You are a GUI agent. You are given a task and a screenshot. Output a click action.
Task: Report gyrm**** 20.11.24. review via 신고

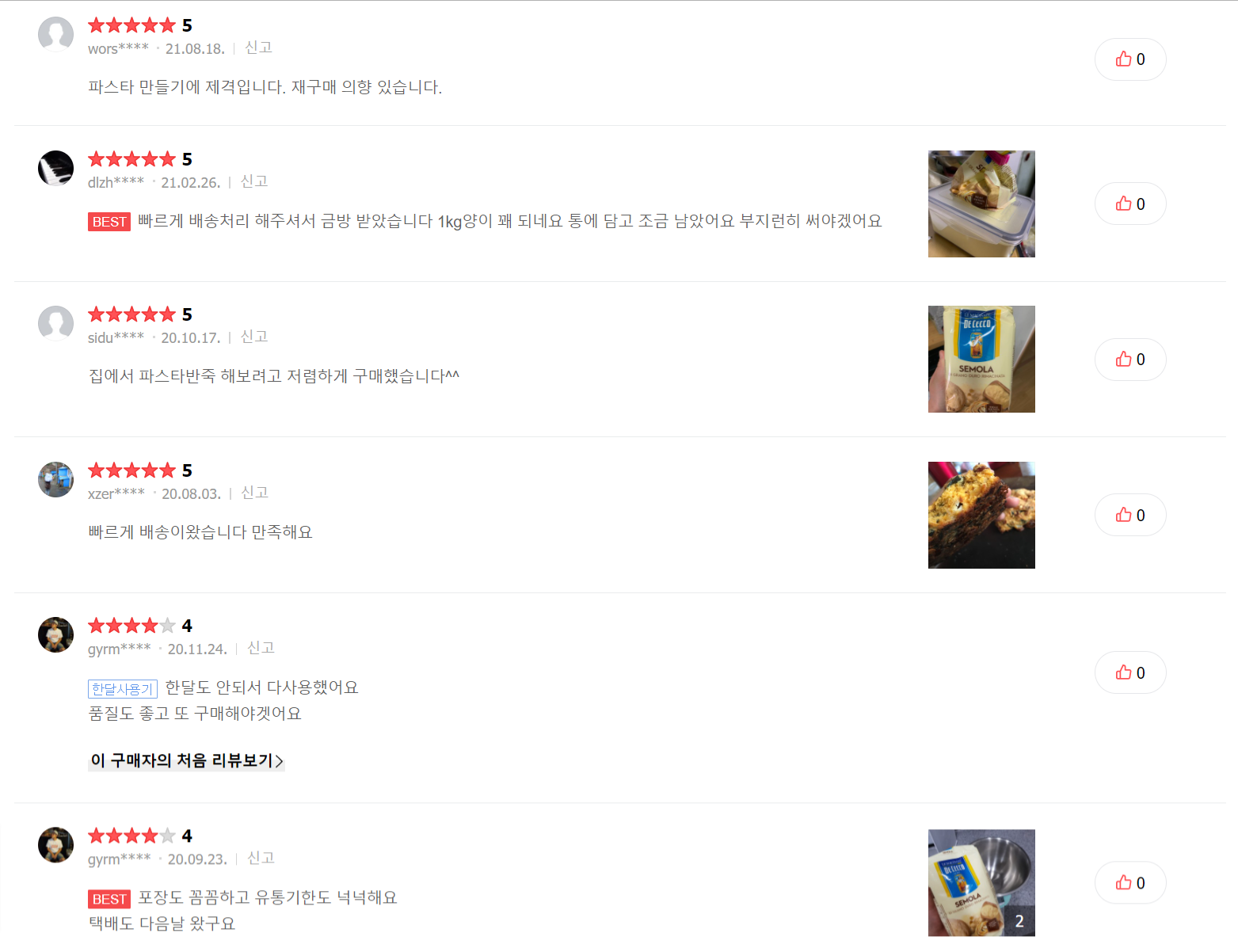(x=261, y=648)
